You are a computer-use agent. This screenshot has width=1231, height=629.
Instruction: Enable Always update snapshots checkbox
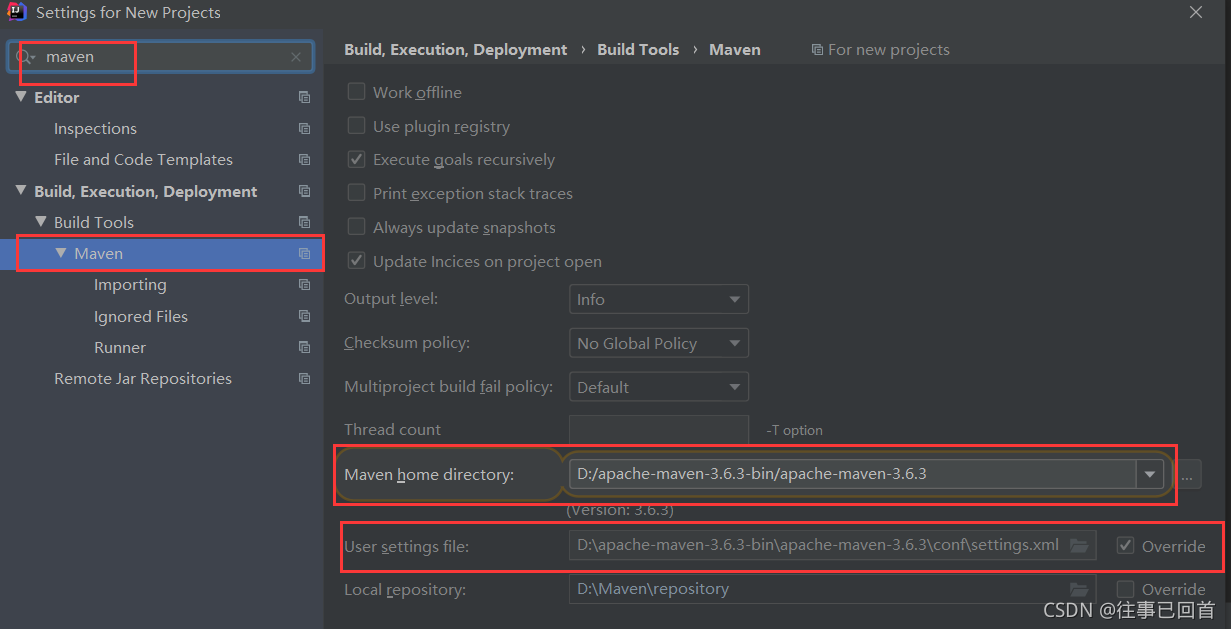click(356, 227)
